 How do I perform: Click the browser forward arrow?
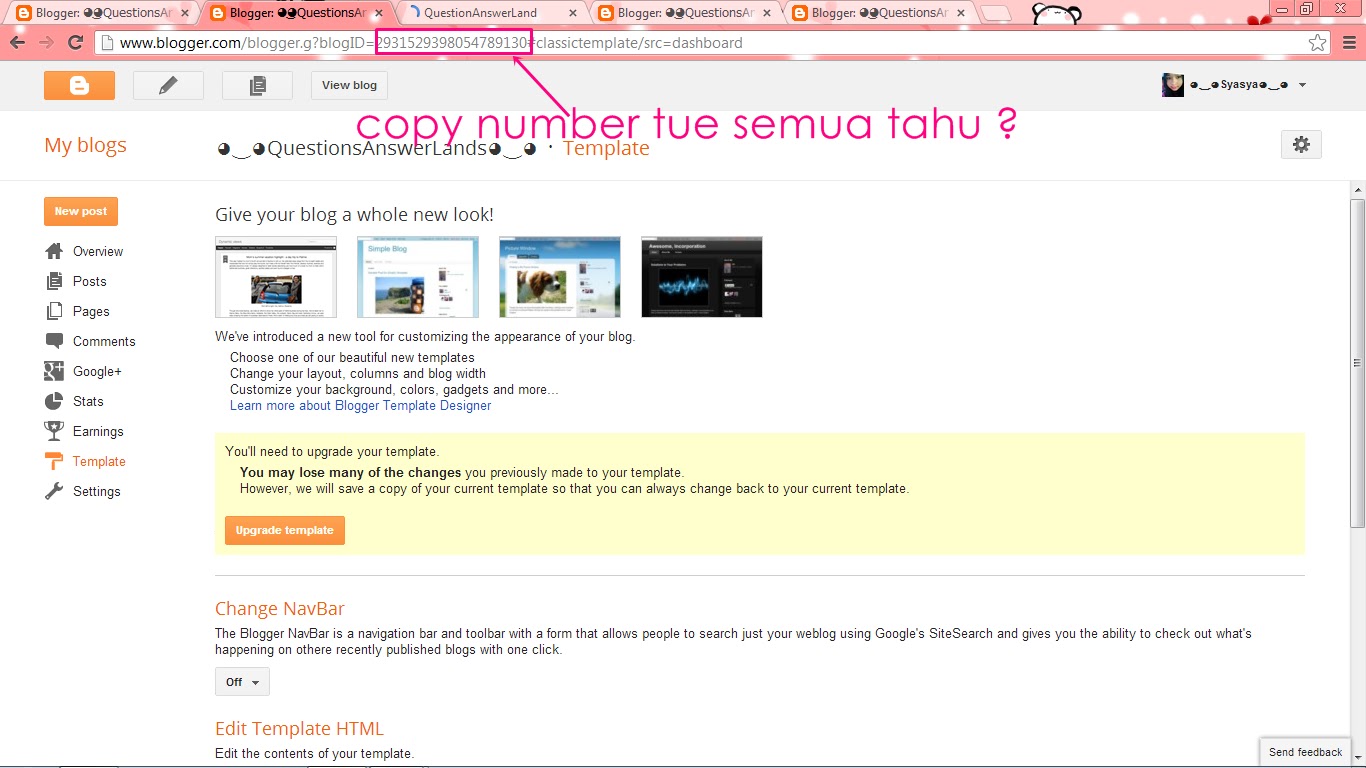click(46, 43)
